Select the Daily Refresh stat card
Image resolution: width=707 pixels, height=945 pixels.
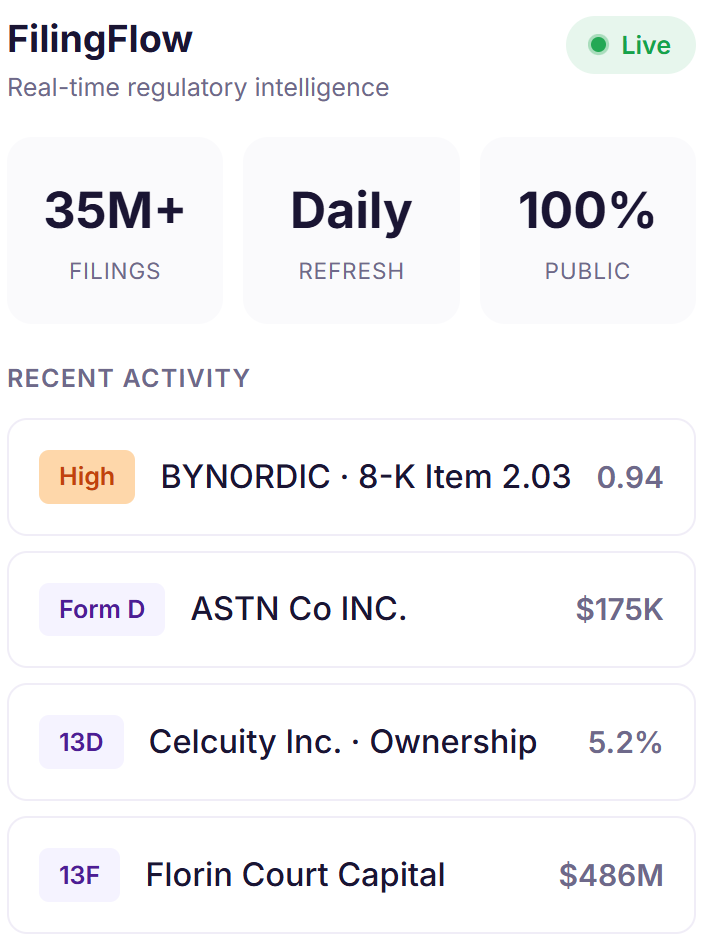pyautogui.click(x=351, y=230)
